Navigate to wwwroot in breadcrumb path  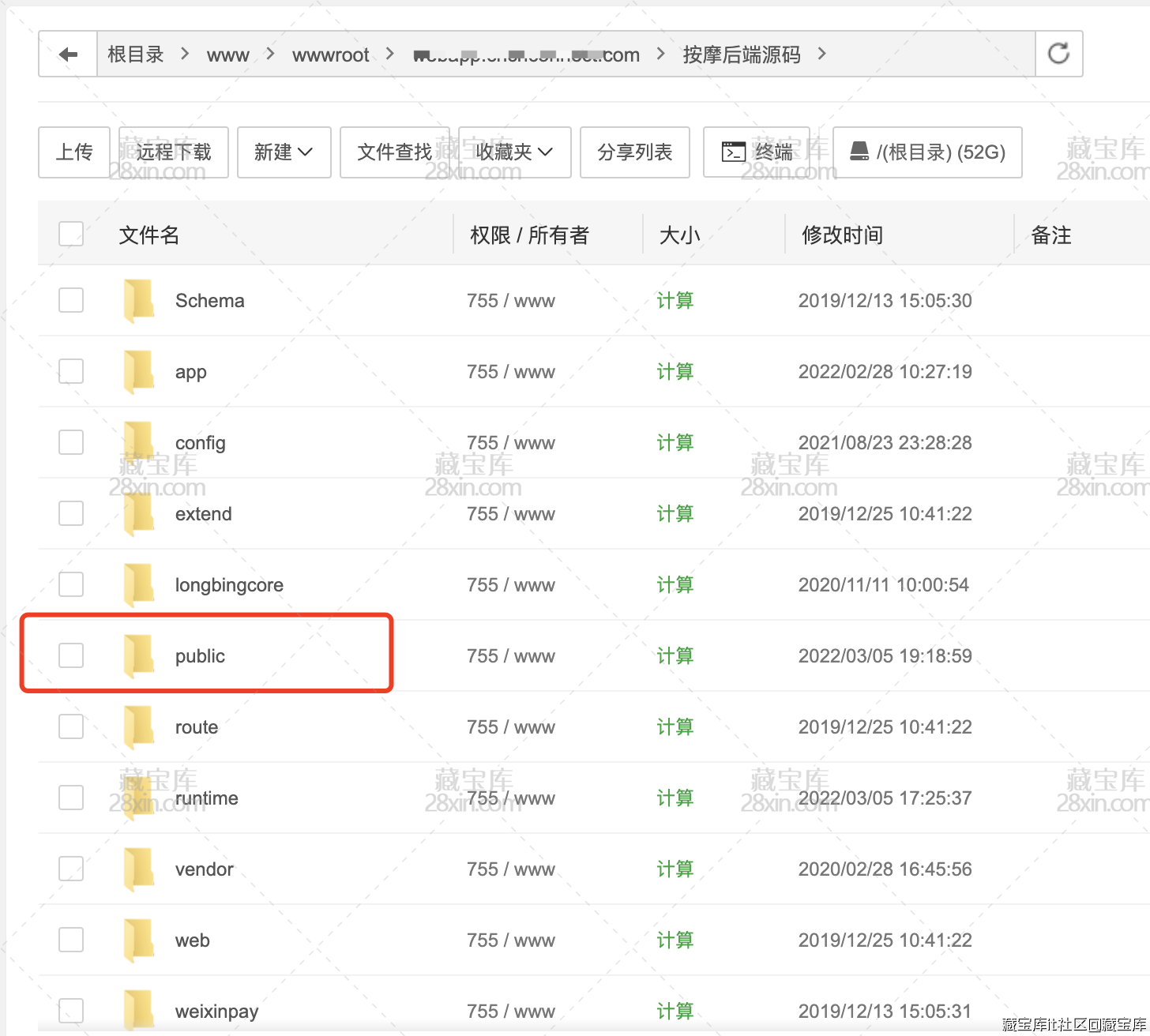(330, 54)
